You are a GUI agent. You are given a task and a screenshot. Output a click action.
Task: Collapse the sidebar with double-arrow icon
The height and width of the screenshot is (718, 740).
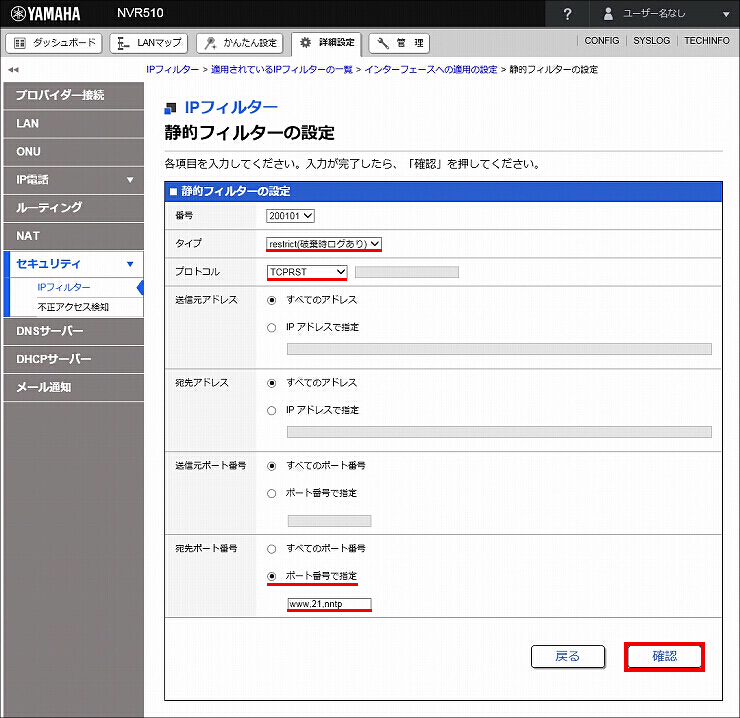[13, 70]
